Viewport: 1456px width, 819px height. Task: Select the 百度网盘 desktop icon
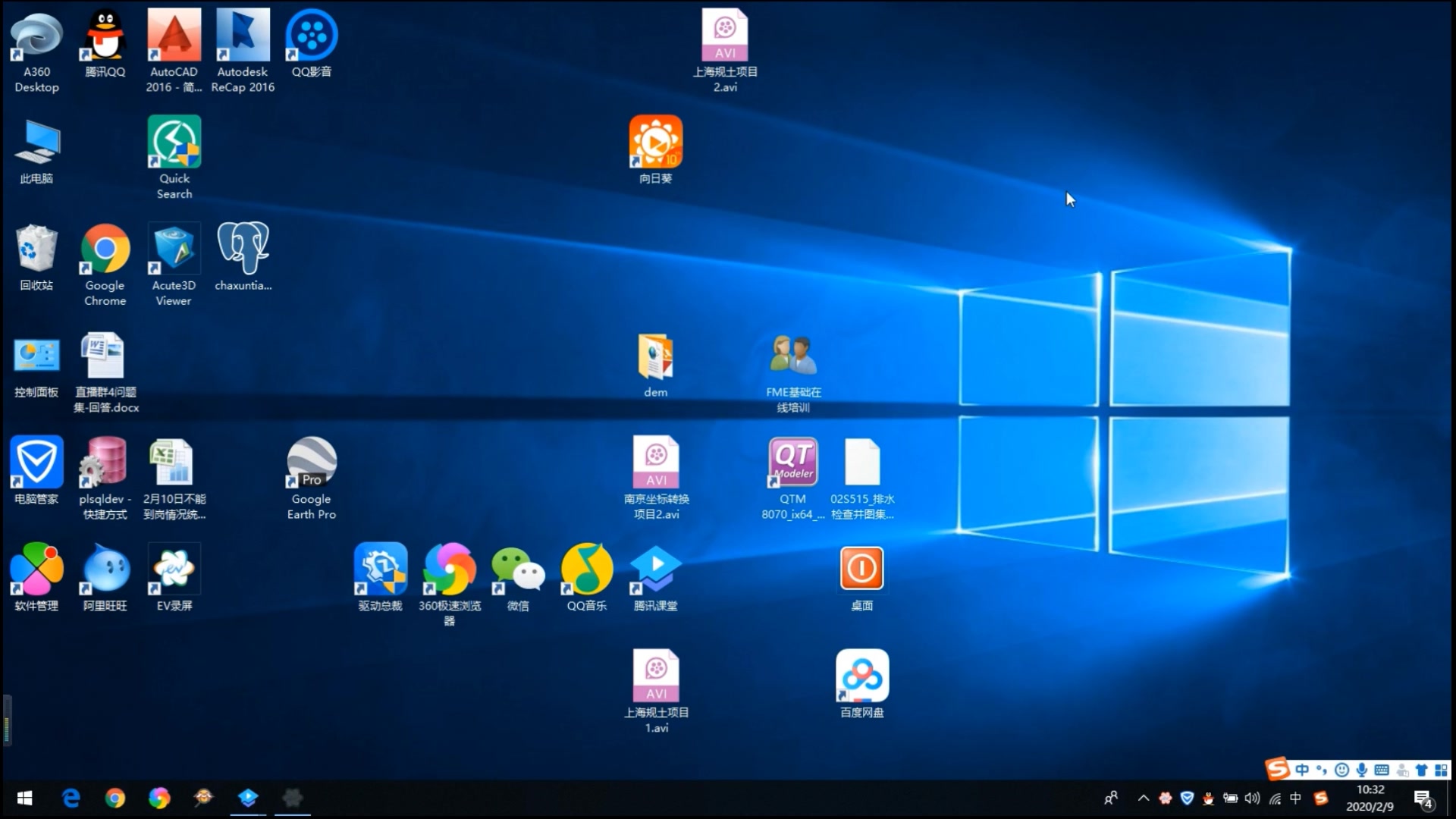coord(861,676)
